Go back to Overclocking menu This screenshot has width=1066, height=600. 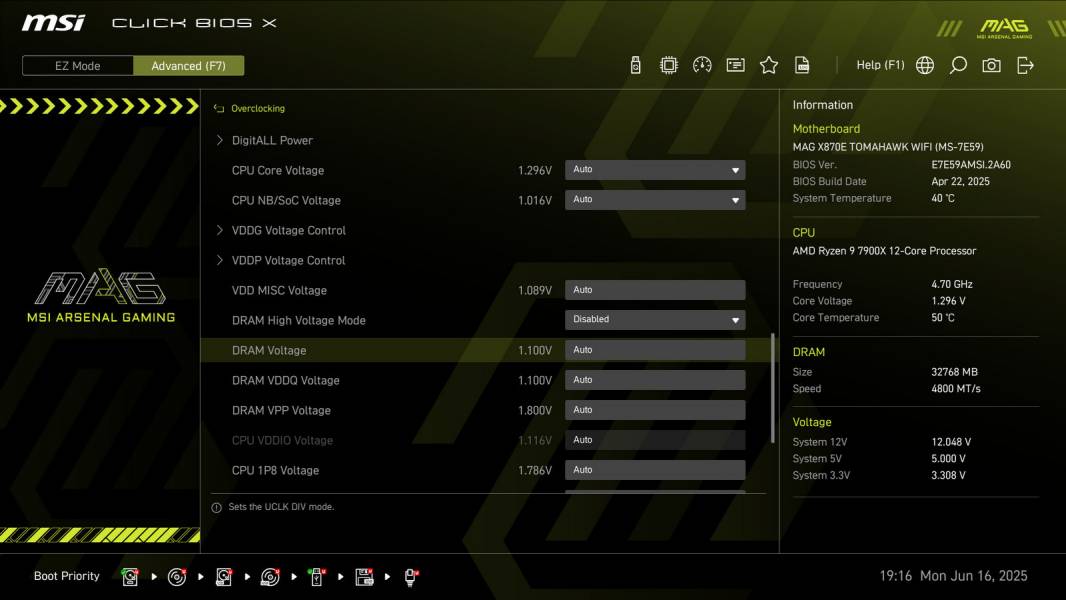pos(258,108)
